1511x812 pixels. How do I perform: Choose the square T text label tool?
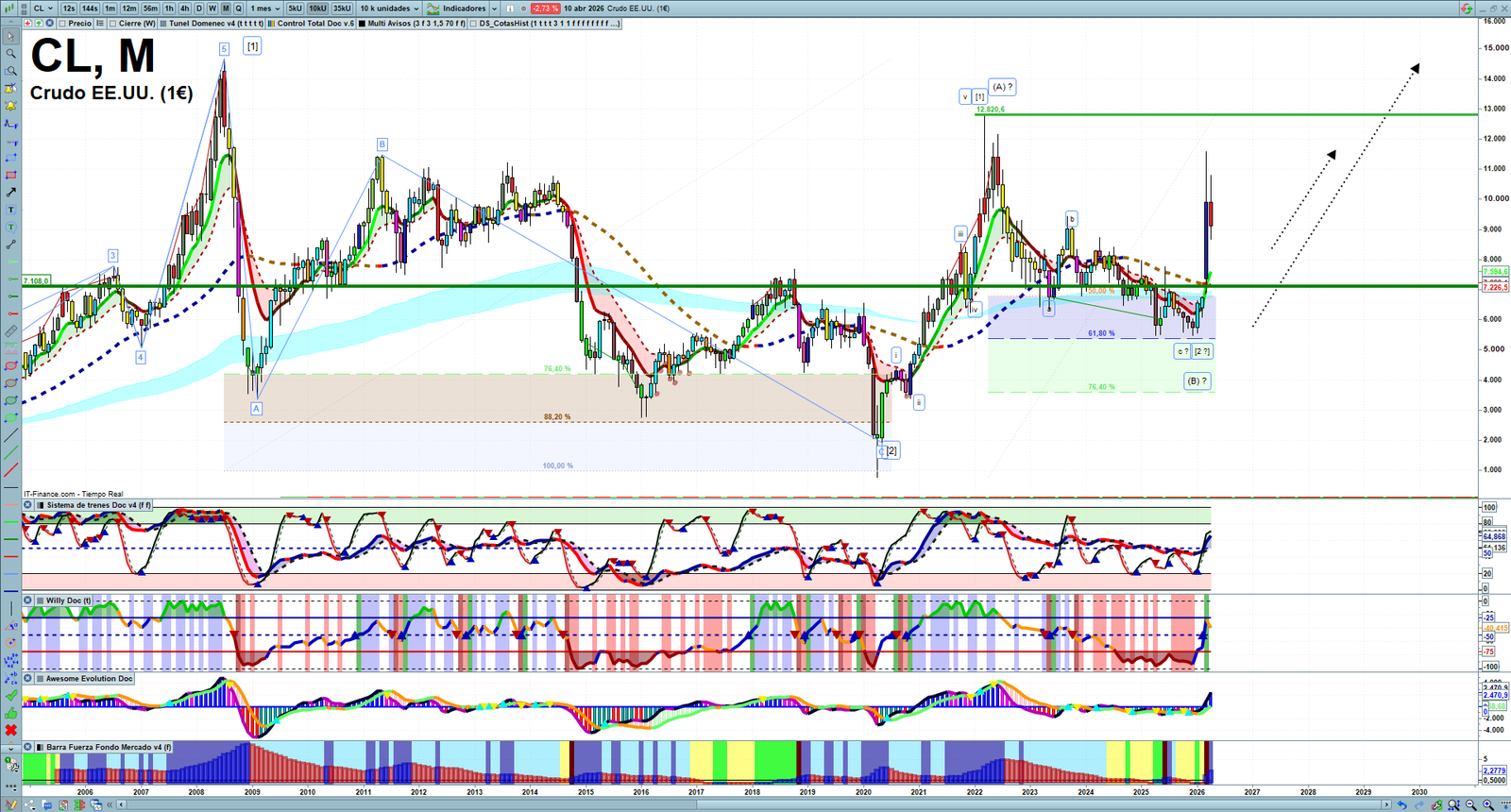(10, 210)
